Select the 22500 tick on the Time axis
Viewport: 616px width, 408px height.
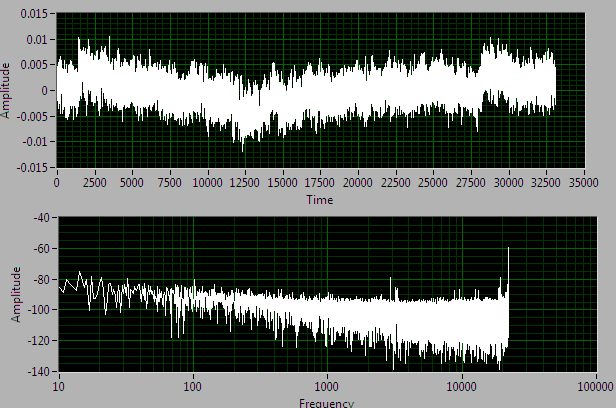396,182
